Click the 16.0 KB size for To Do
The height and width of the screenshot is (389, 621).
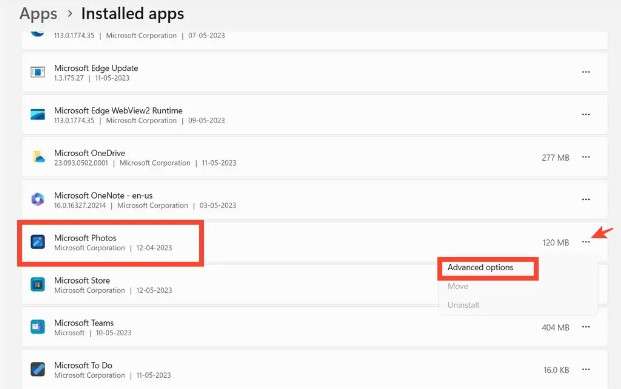pyautogui.click(x=556, y=370)
